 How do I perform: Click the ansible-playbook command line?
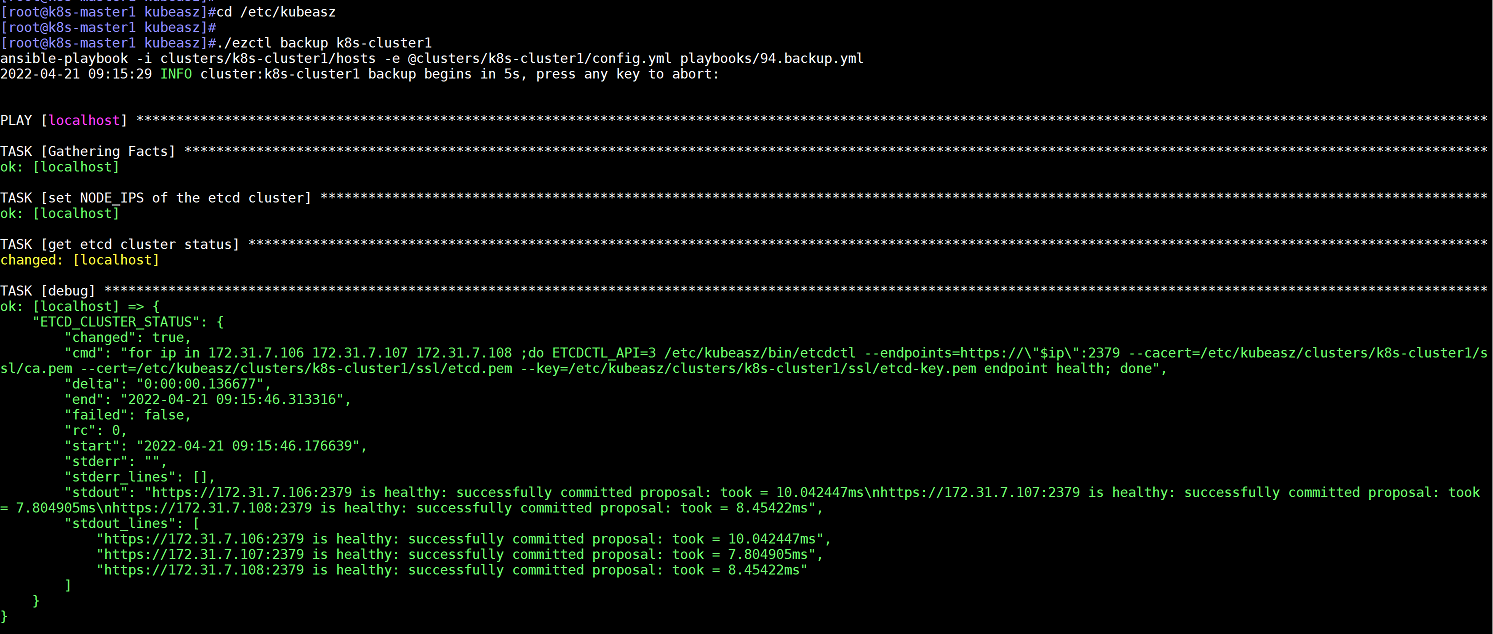pyautogui.click(x=432, y=59)
